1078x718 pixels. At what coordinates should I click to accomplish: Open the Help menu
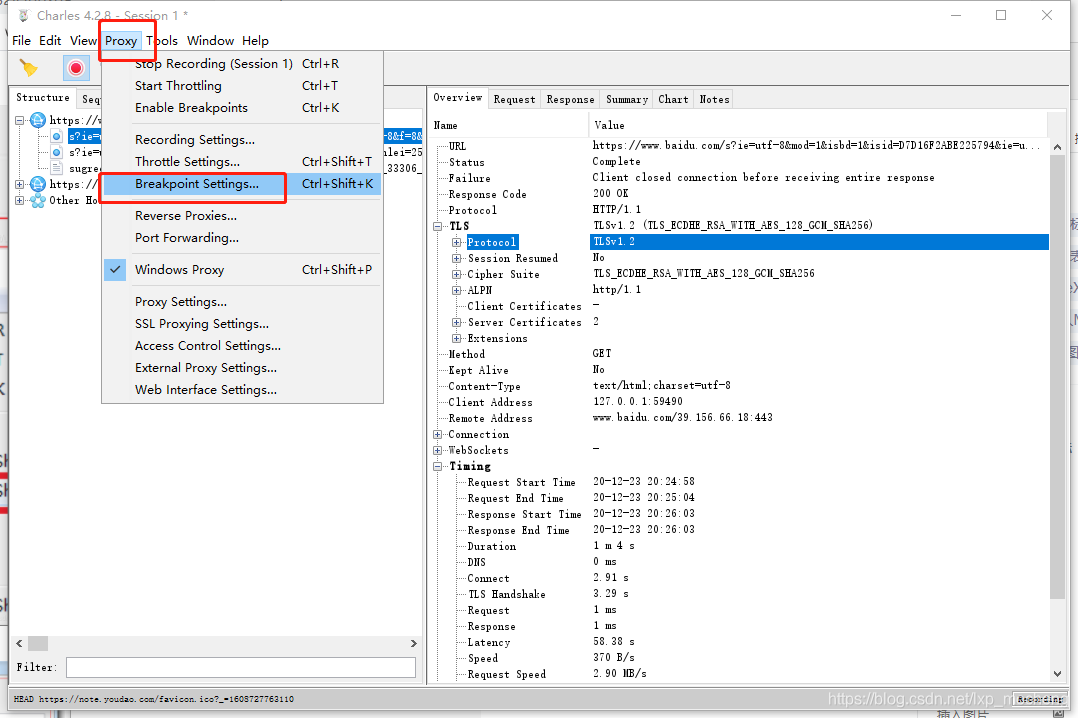(x=255, y=41)
